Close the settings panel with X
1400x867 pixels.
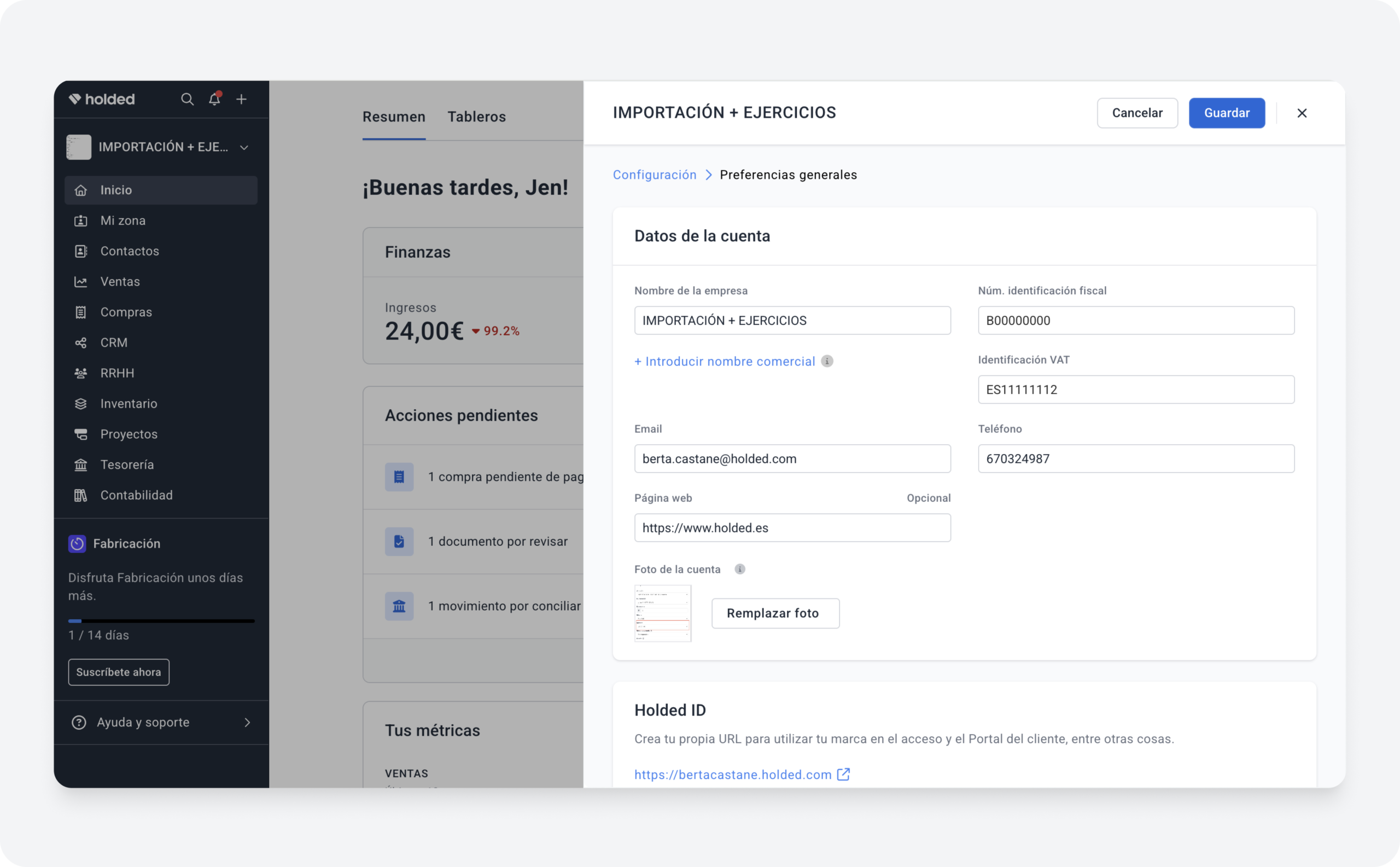[1302, 114]
